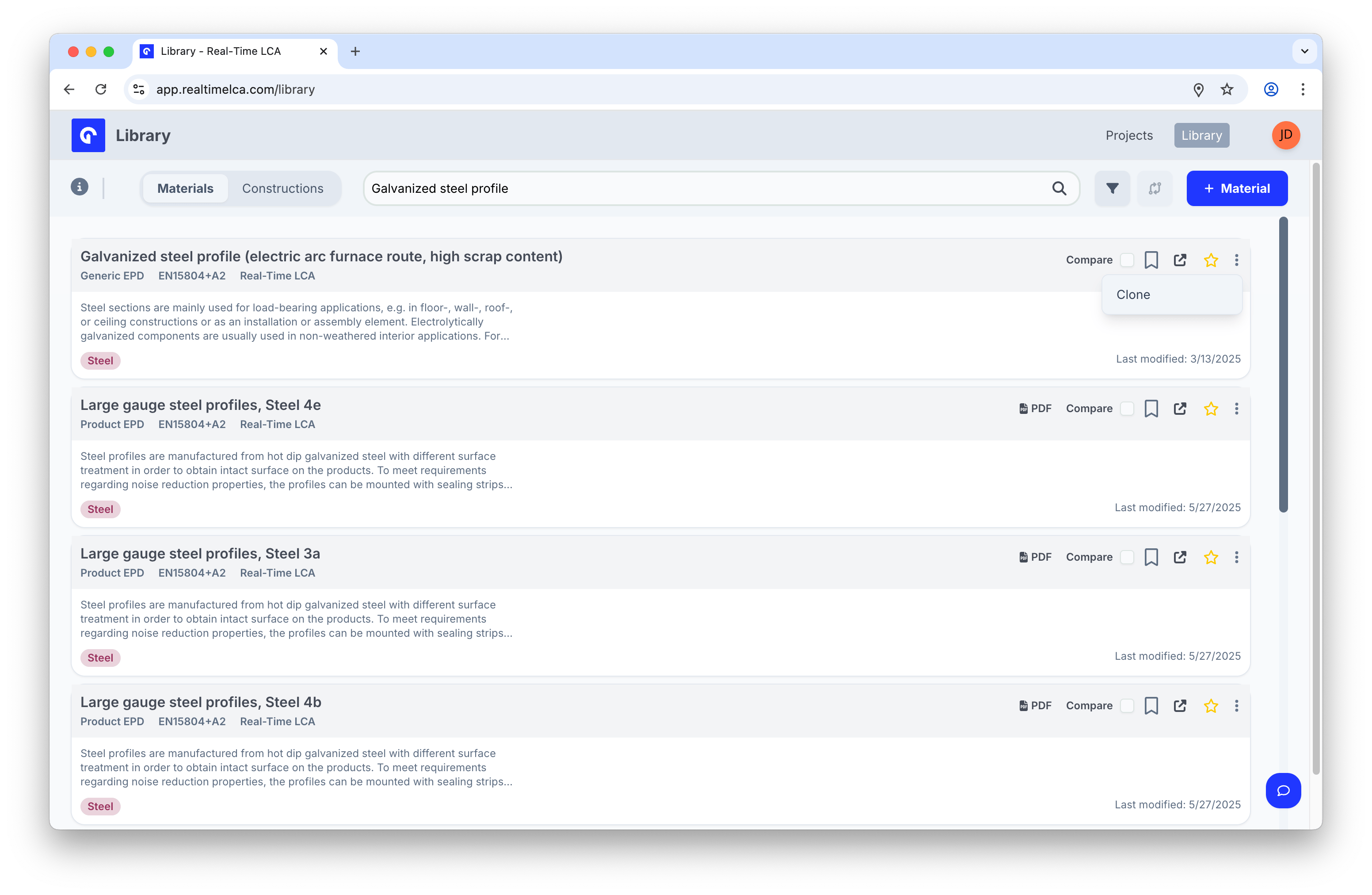Open the filter funnel button
Viewport: 1372px width, 895px height.
(x=1112, y=188)
